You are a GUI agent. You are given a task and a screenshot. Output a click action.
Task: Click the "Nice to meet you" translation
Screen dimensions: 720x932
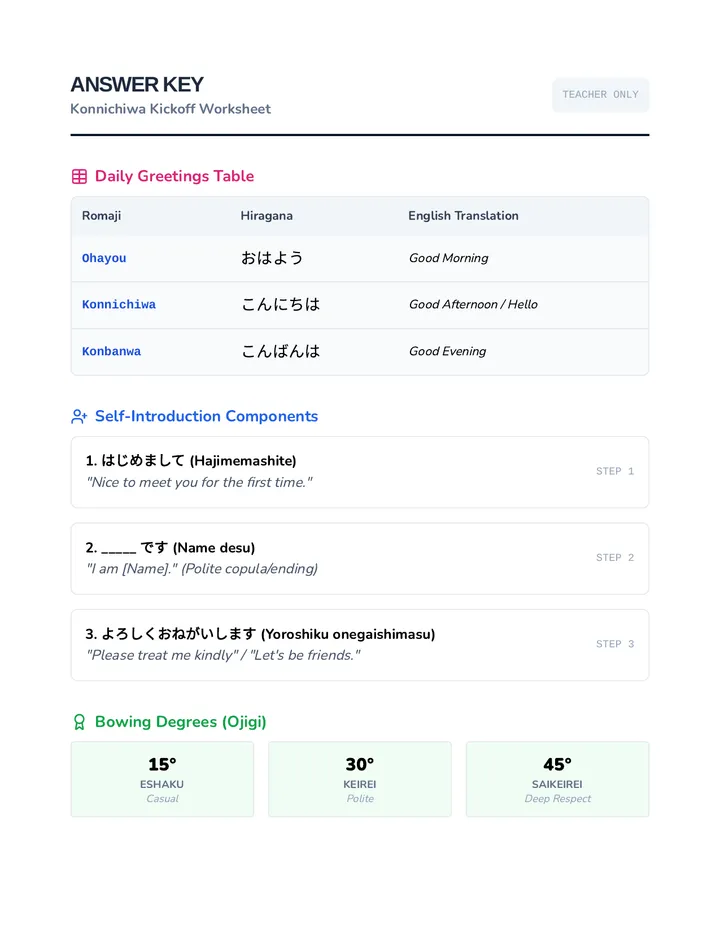click(199, 482)
